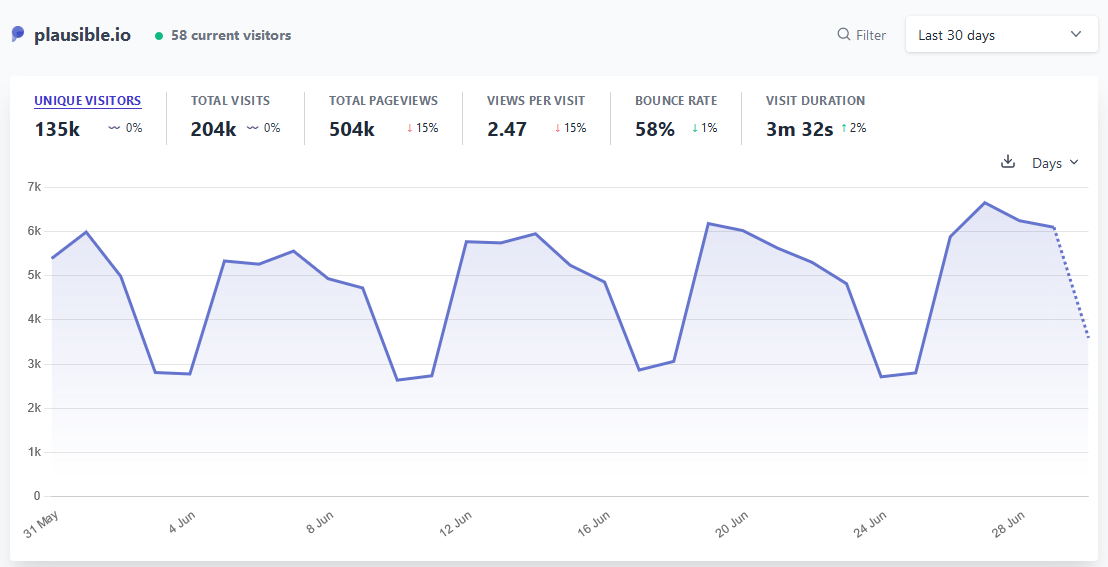
Task: Open the plausible.io site switcher
Action: [x=82, y=35]
